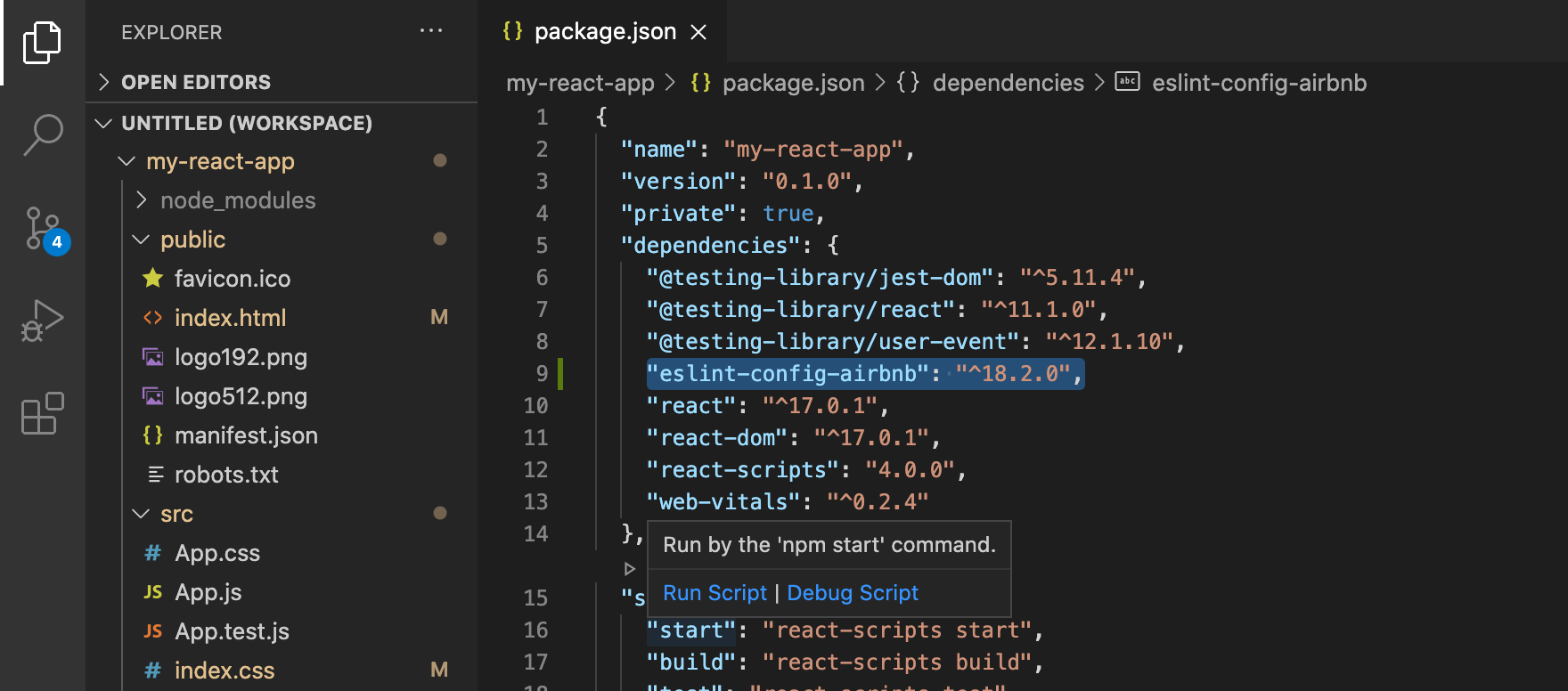Click my-react-app breadcrumb segment
Image resolution: width=1568 pixels, height=691 pixels.
[x=580, y=83]
